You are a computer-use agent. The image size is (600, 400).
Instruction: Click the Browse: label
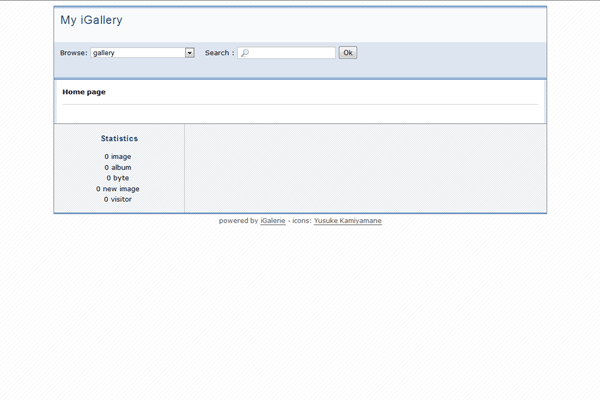[73, 53]
